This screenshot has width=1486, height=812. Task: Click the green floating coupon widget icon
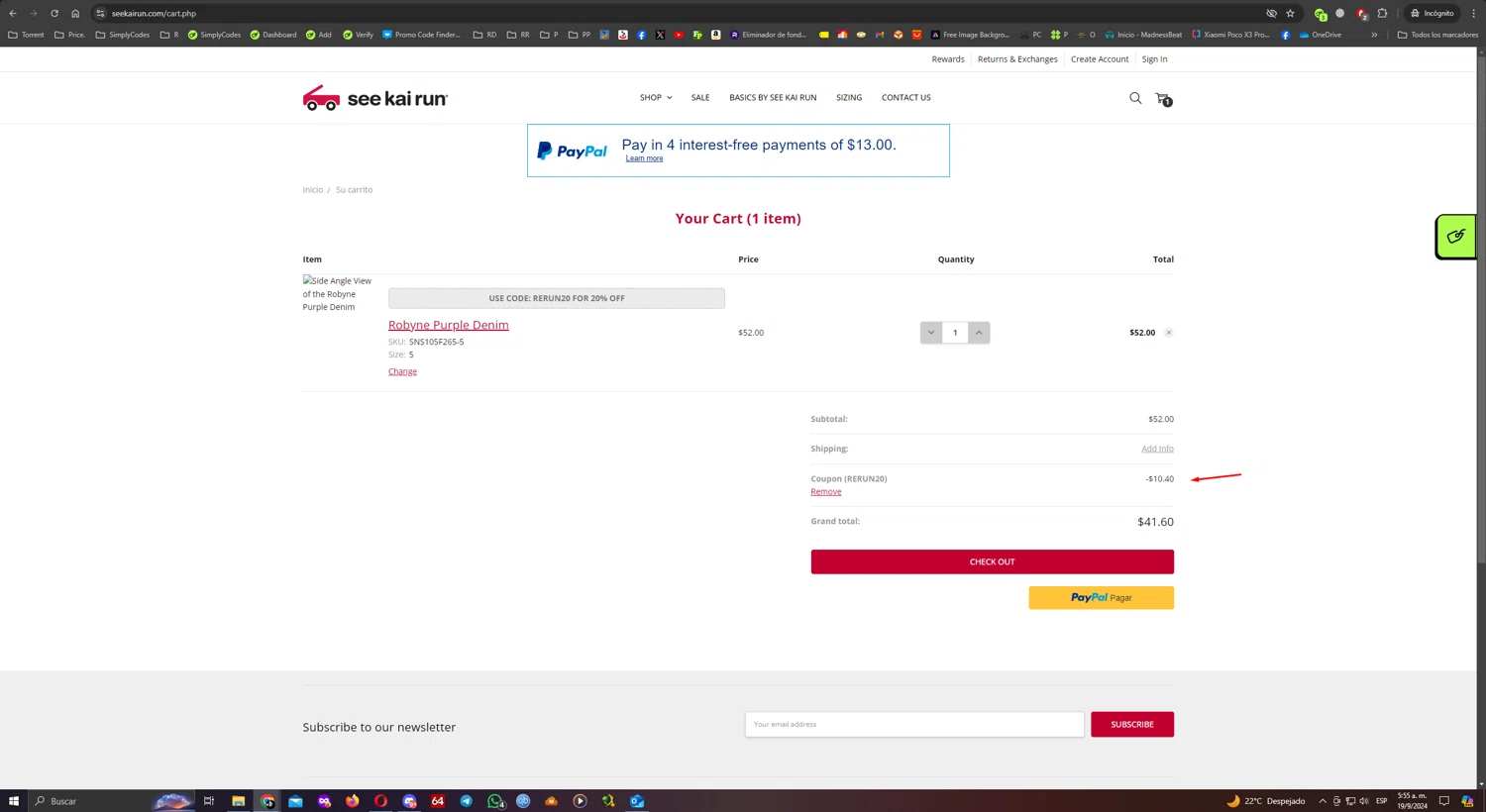(1456, 237)
